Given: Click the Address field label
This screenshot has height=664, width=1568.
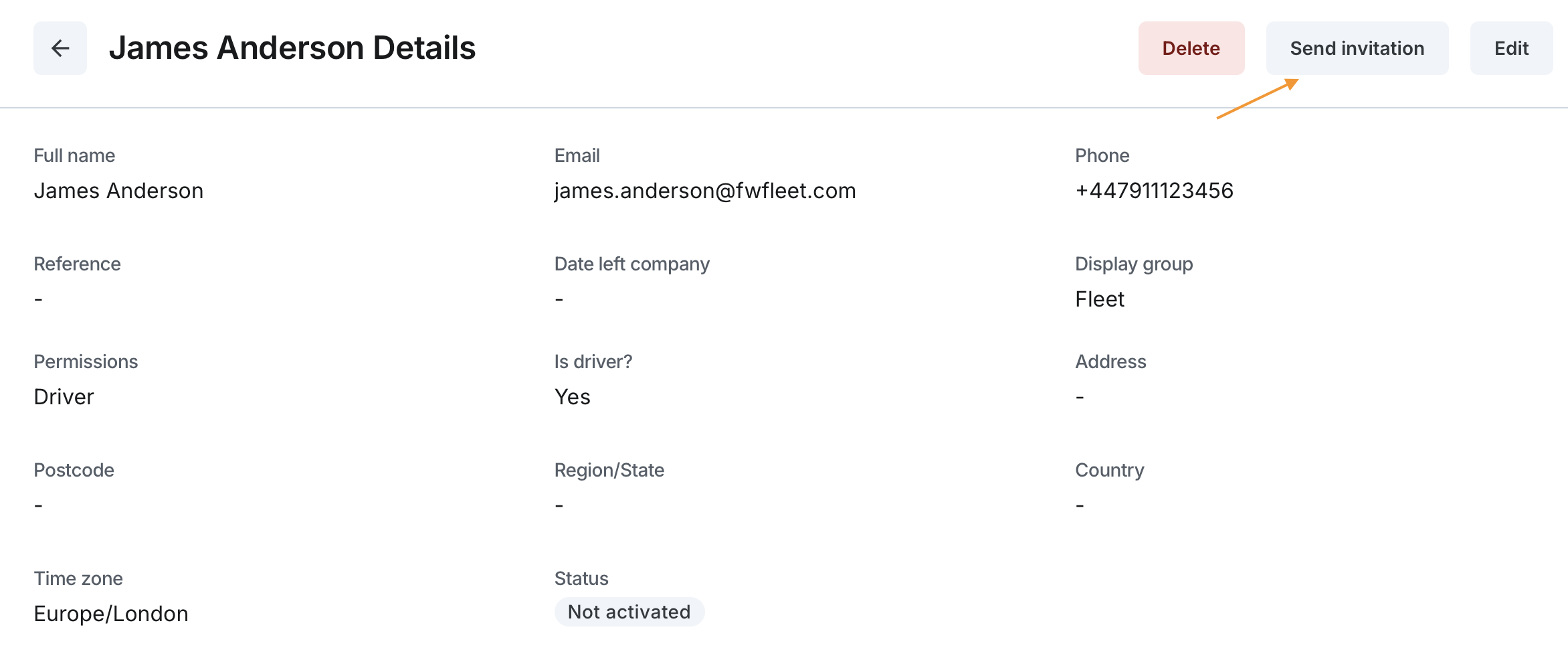Looking at the screenshot, I should tap(1110, 361).
